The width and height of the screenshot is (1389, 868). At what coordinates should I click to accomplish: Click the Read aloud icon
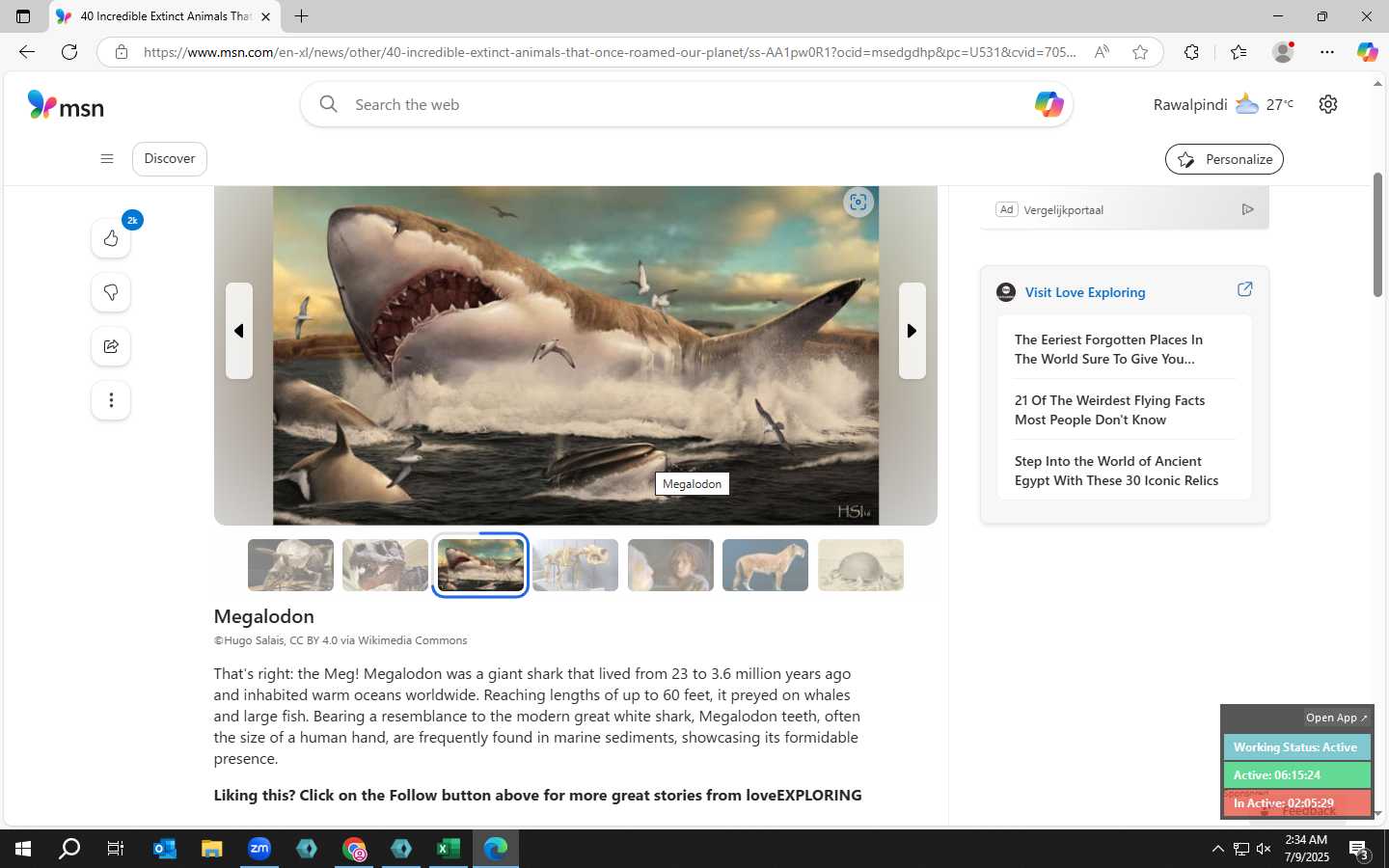(x=1102, y=52)
